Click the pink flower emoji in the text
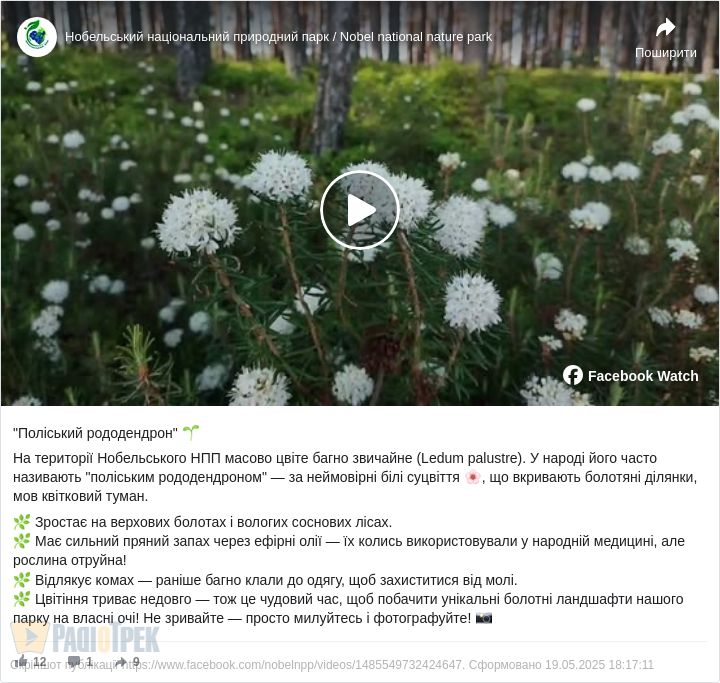The height and width of the screenshot is (683, 720). [x=472, y=477]
